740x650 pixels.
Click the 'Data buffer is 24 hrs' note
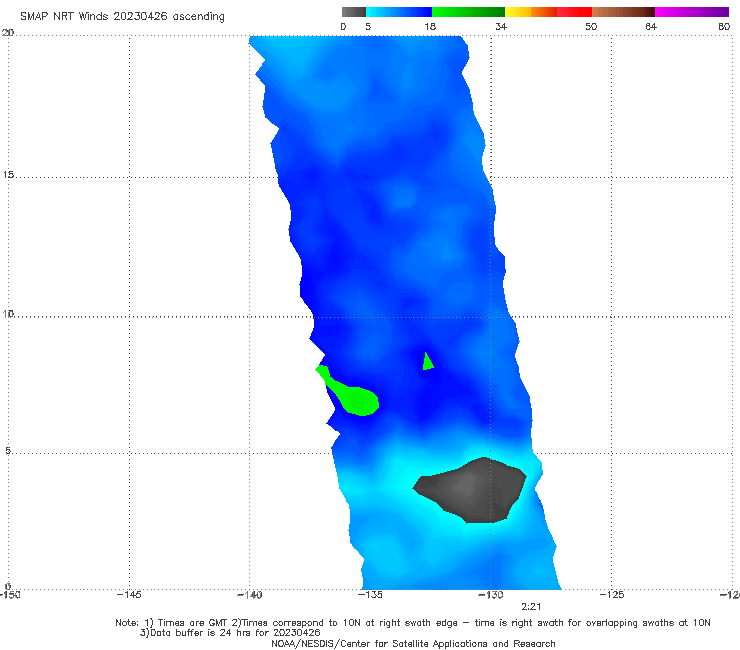click(230, 633)
